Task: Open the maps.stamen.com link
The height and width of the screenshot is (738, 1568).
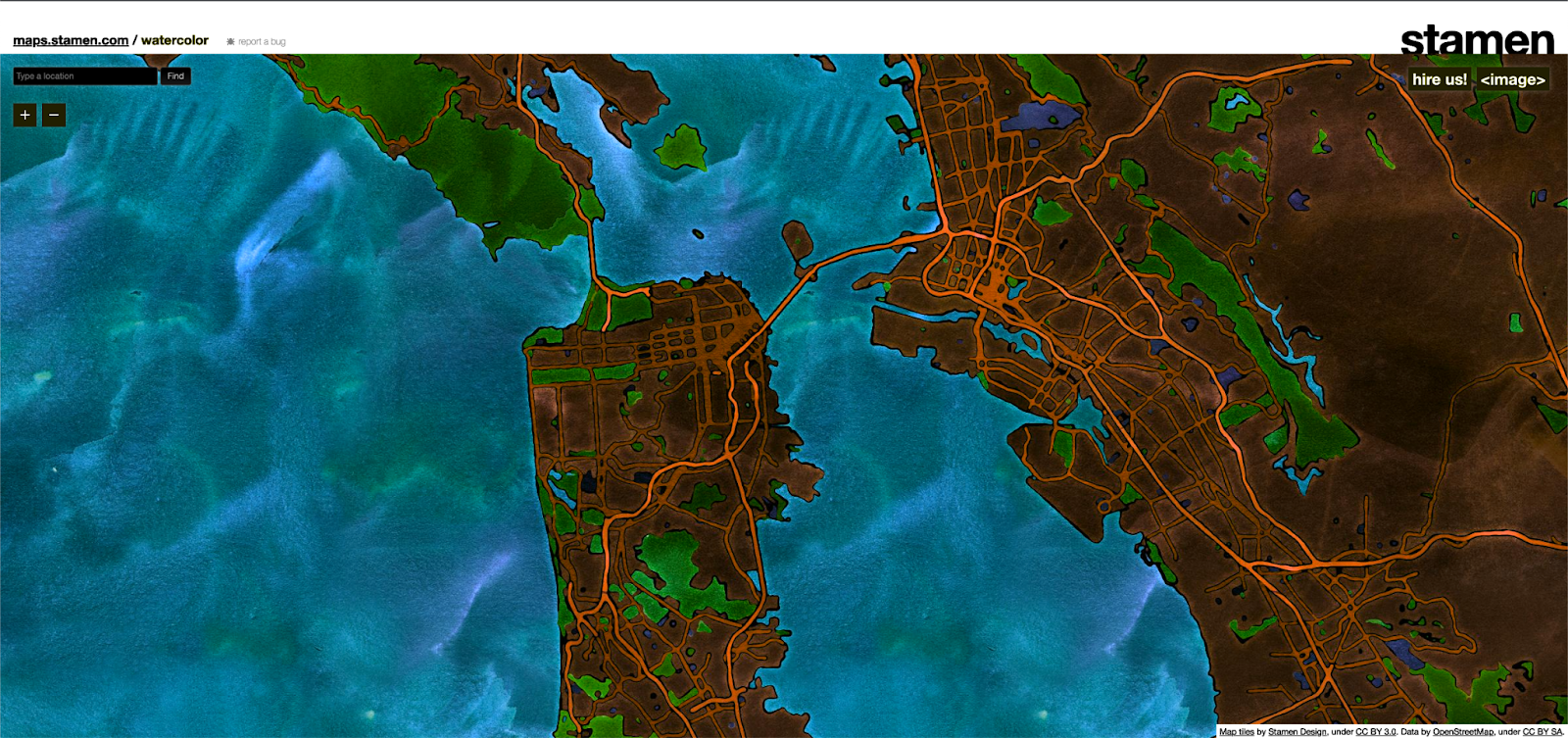Action: point(71,40)
